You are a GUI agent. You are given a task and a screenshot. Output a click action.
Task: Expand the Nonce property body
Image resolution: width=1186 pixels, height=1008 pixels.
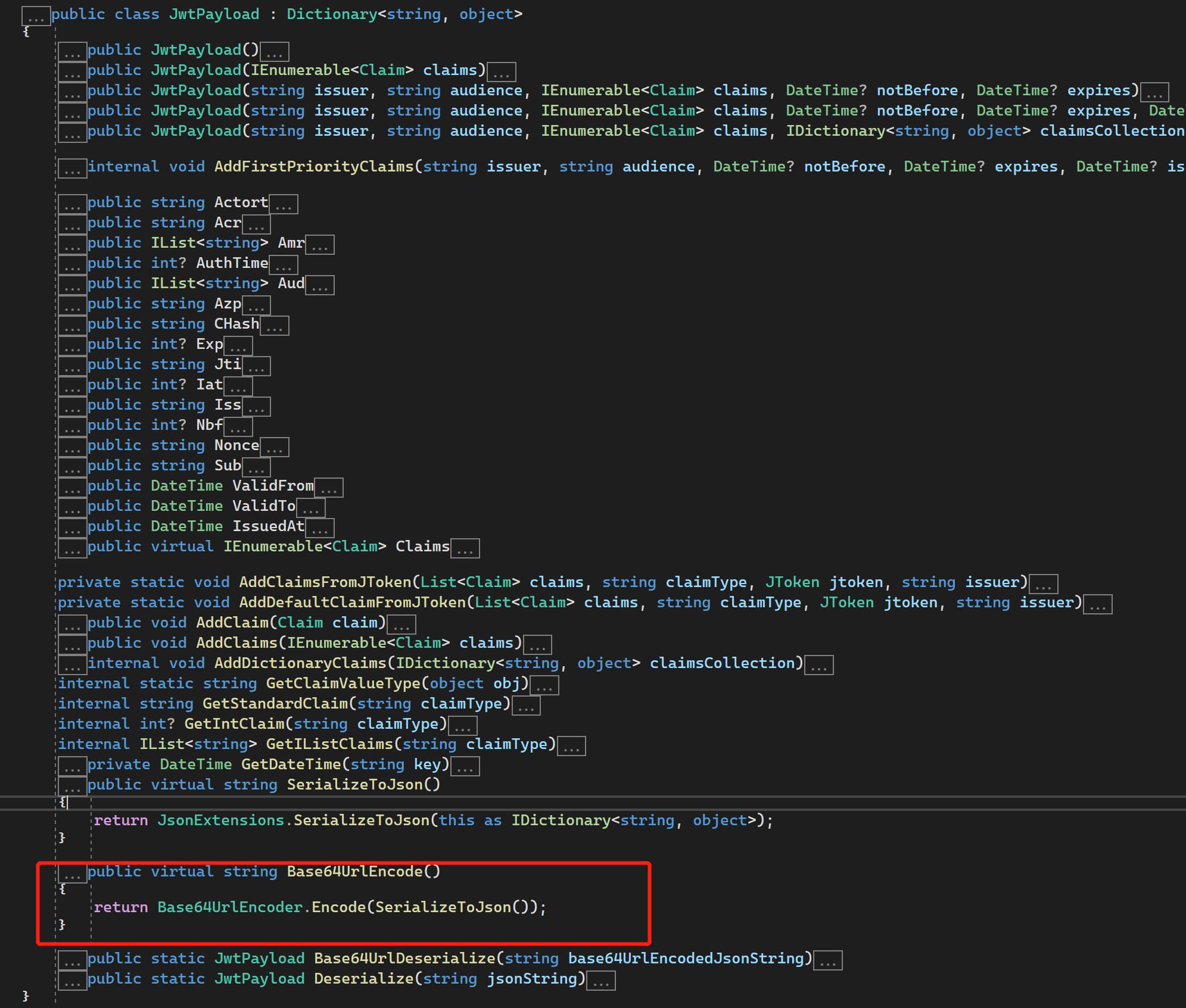point(275,447)
